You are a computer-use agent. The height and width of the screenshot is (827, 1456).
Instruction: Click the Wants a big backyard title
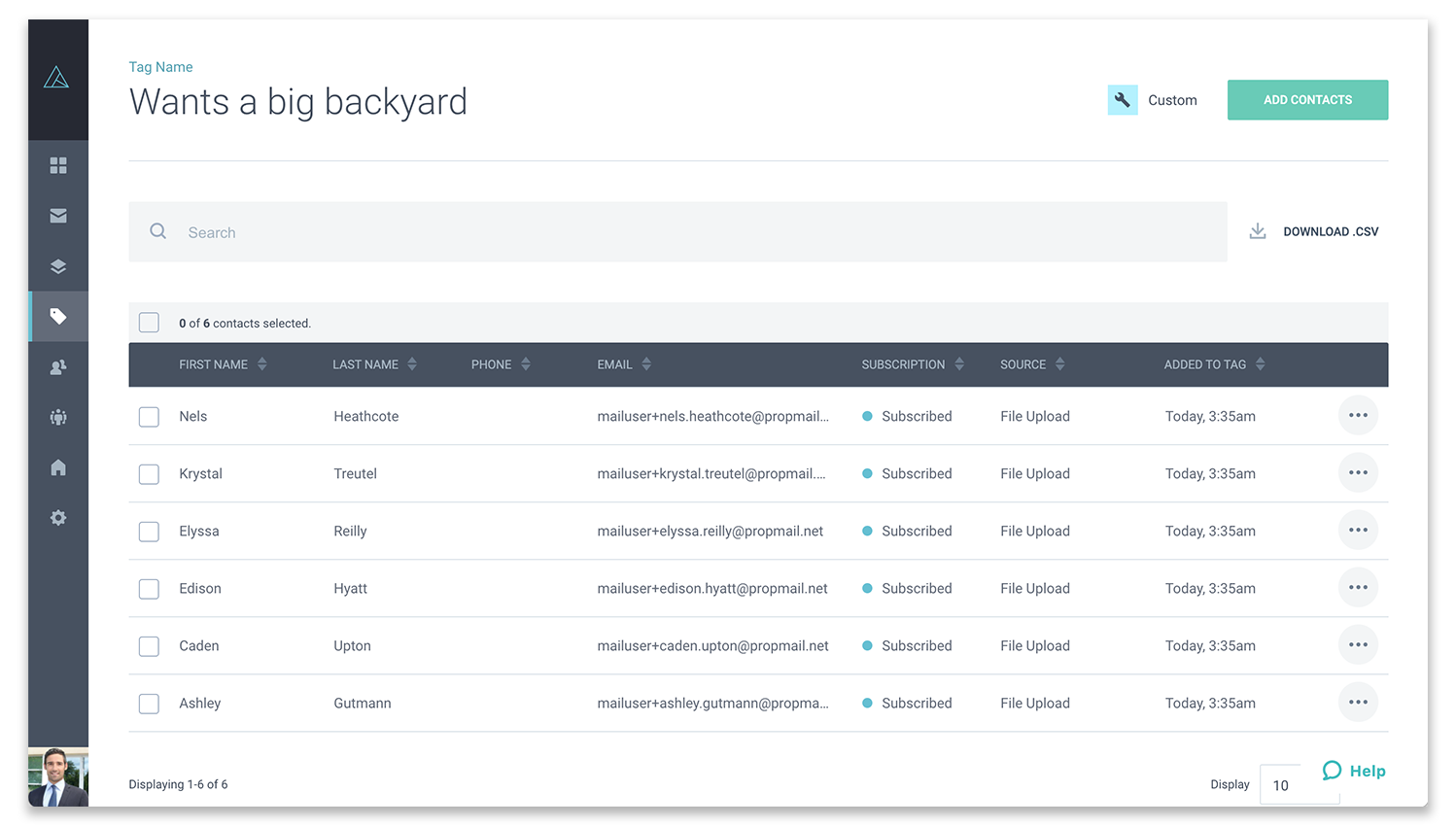(298, 102)
